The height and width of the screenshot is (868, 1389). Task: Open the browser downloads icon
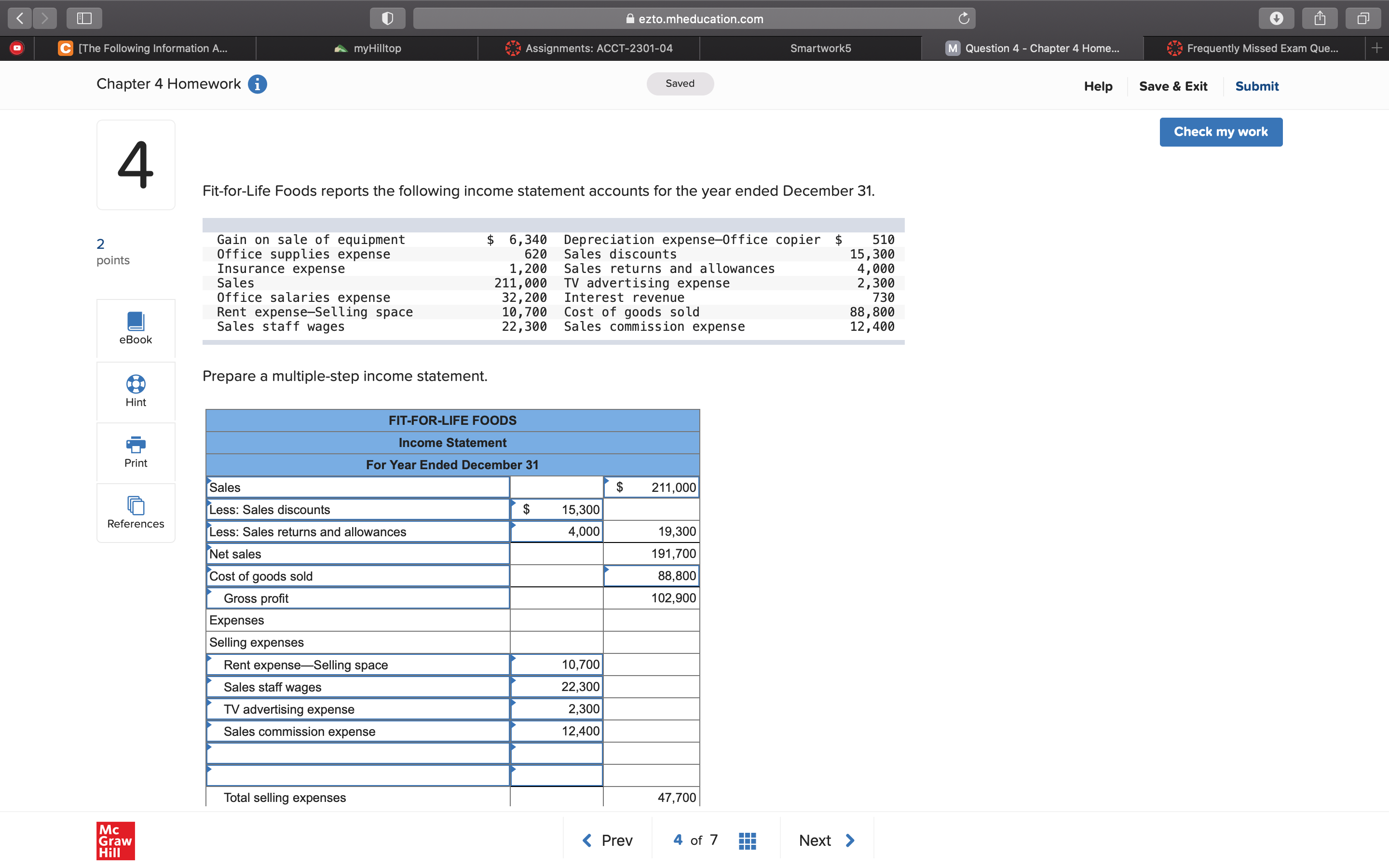pyautogui.click(x=1276, y=18)
